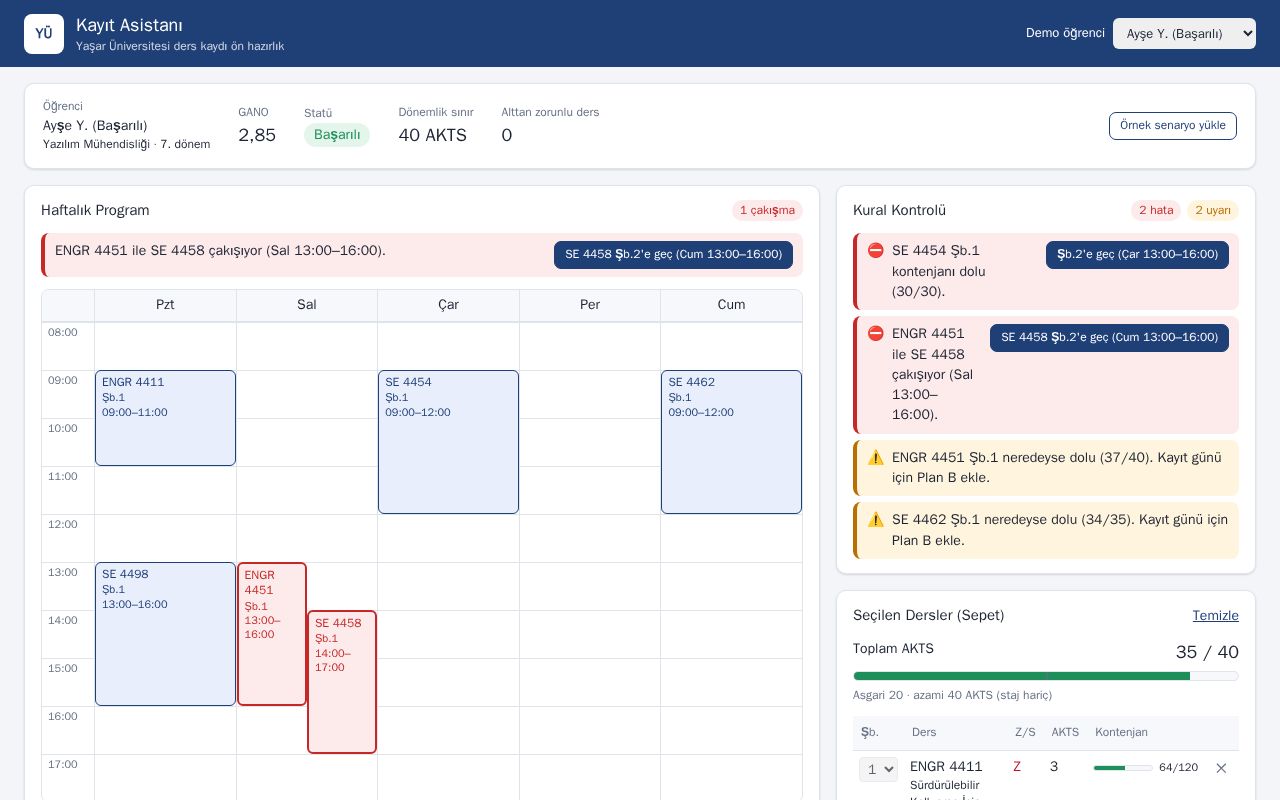Remove ENGR 4411 with the X icon
This screenshot has height=800, width=1280.
[1221, 768]
